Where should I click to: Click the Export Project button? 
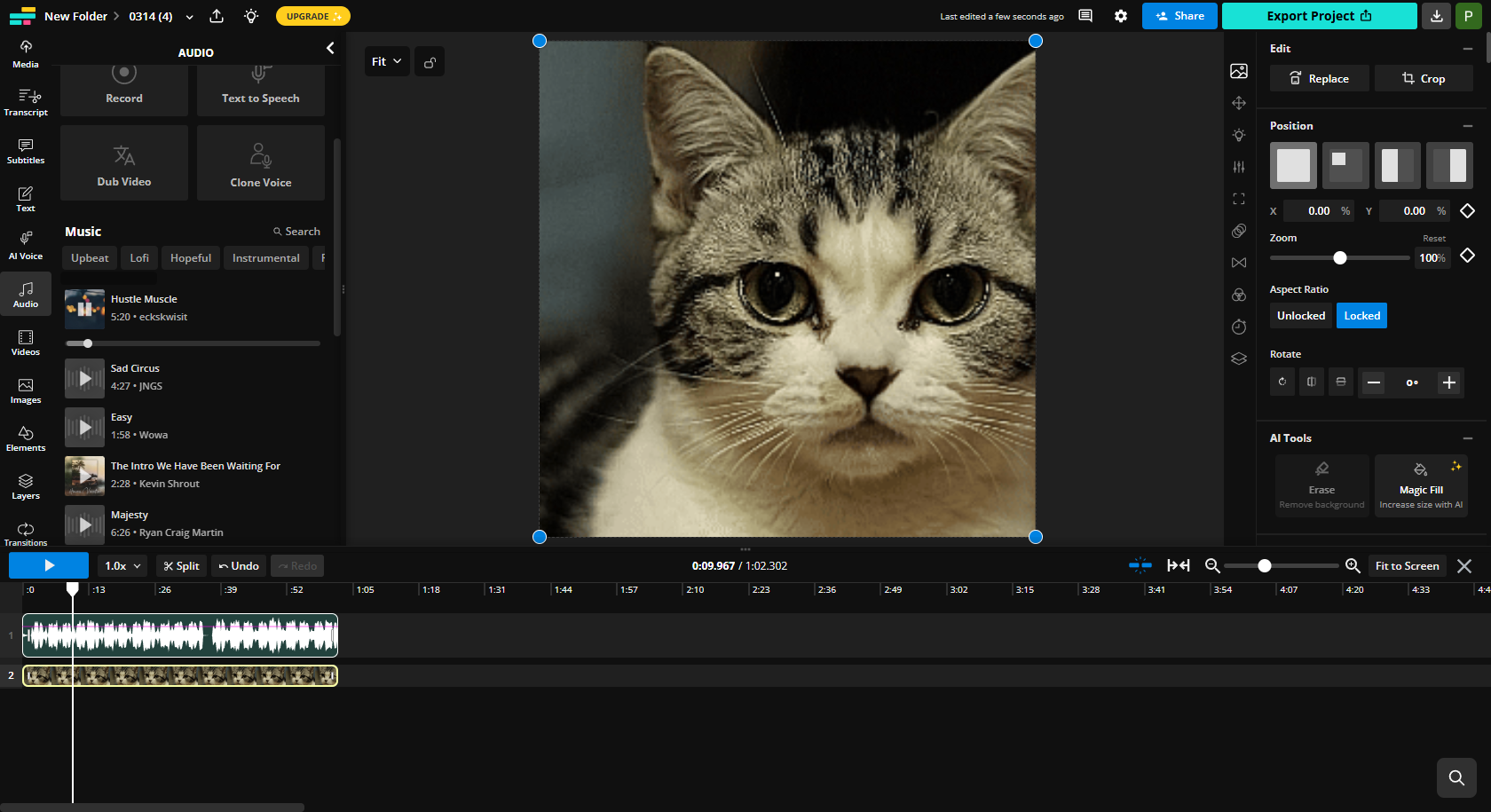point(1319,16)
